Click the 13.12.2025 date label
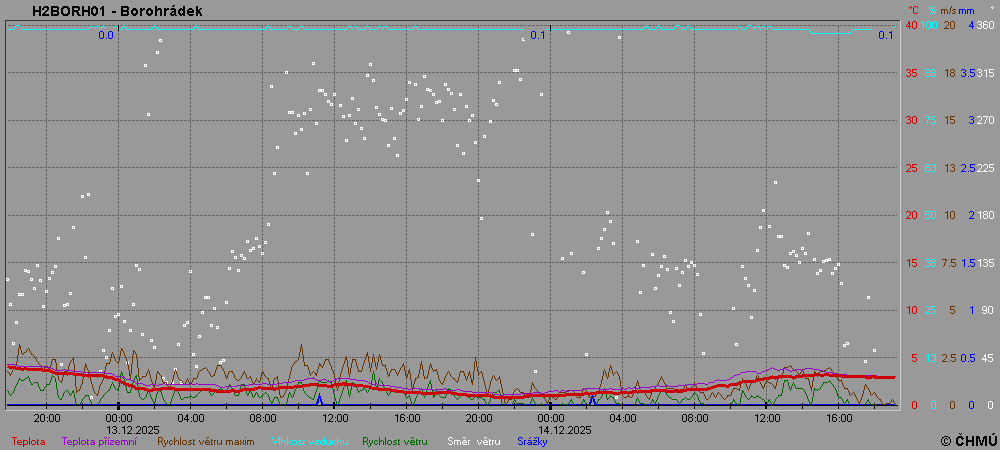This screenshot has width=1000, height=450. pyautogui.click(x=133, y=429)
